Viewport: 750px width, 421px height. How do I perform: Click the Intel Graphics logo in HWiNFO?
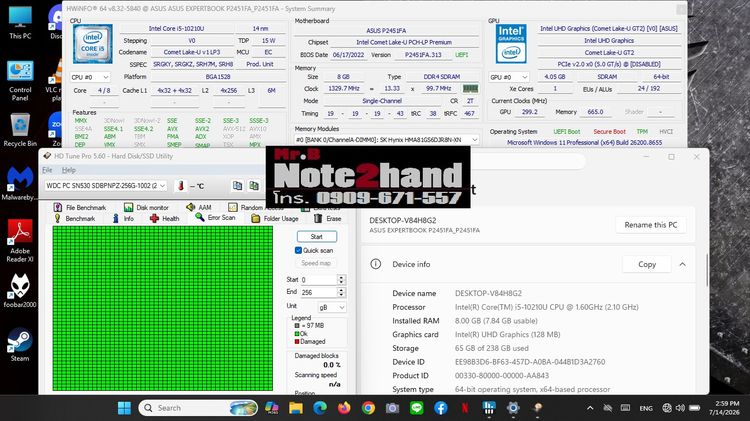[x=511, y=44]
